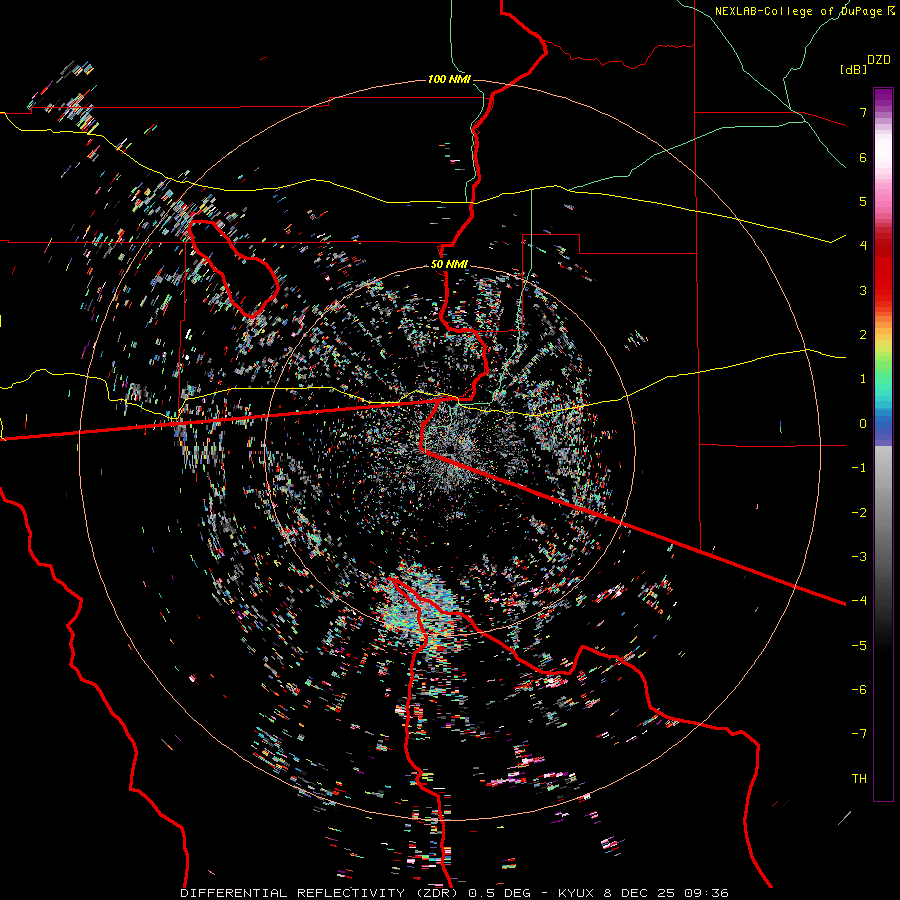Click the red lake-shaped outline northwest of radar
This screenshot has height=900, width=900.
tap(232, 267)
